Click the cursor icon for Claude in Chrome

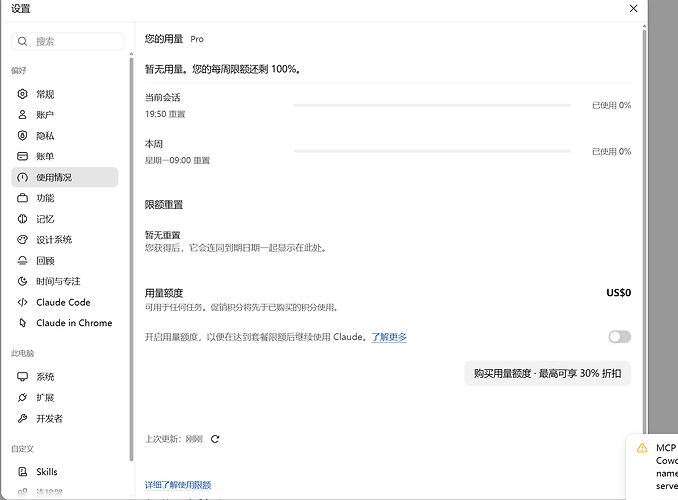(22, 323)
